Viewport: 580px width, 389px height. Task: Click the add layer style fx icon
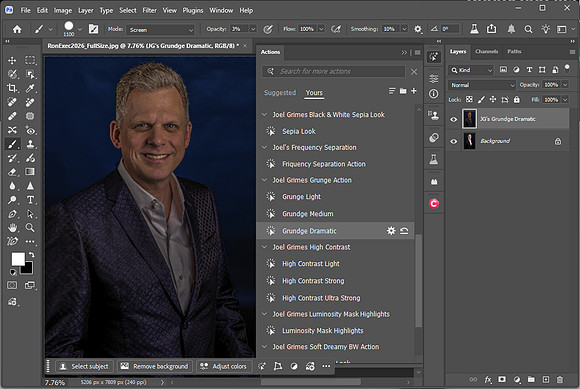pos(488,379)
